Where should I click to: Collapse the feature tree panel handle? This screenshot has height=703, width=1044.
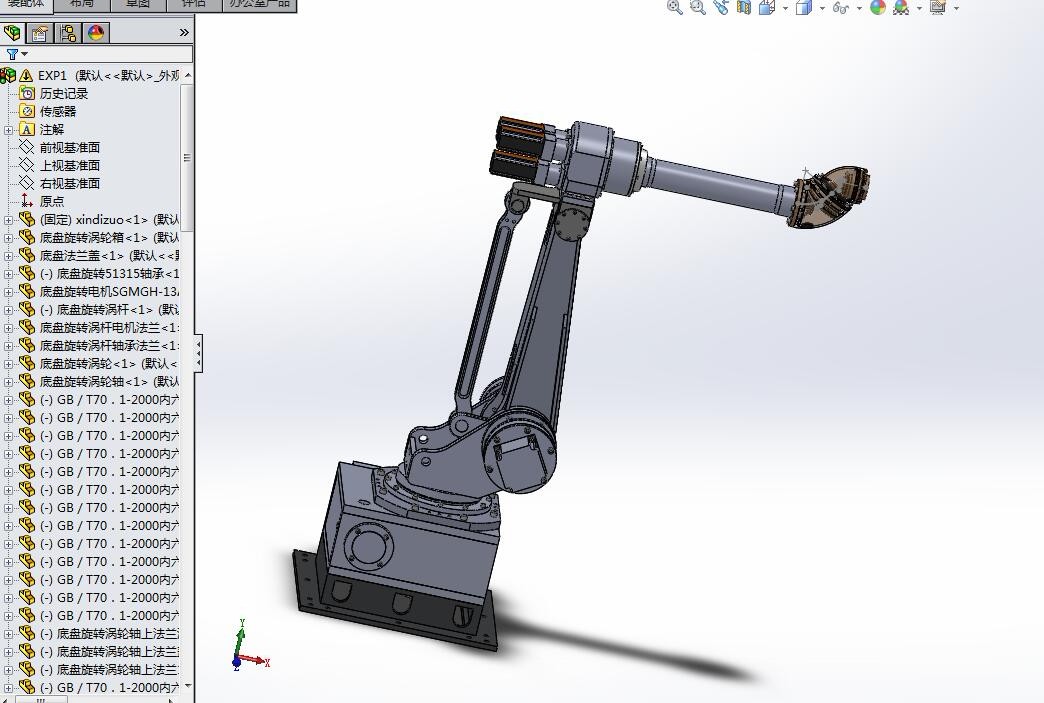coord(198,353)
